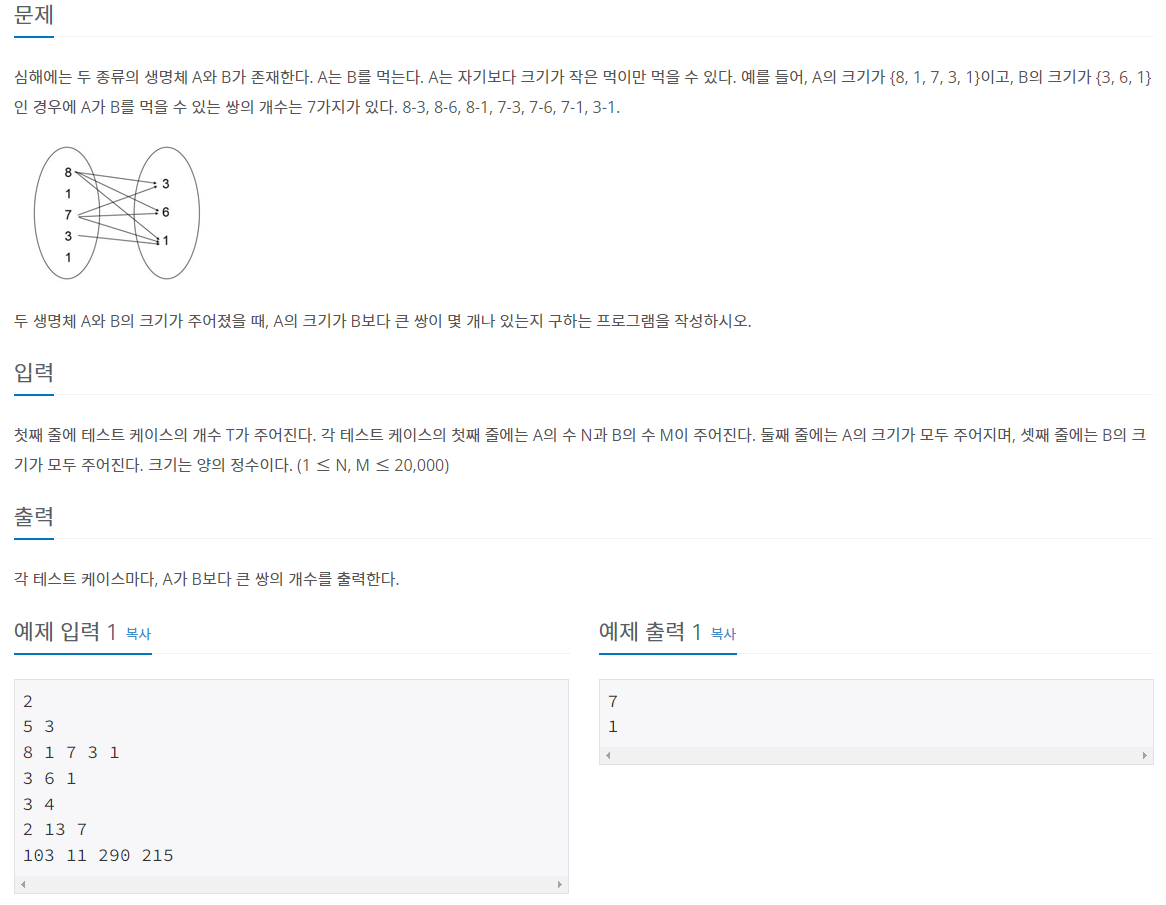Click the 복사 link next to 예제 출력 1

[723, 634]
